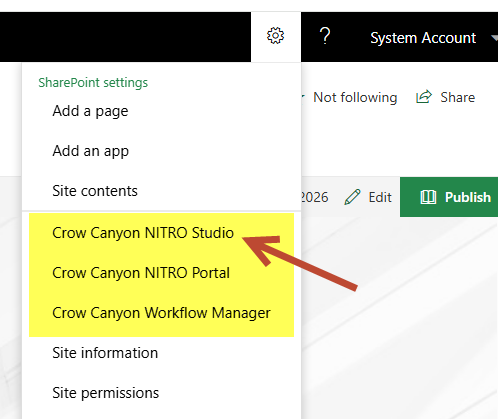This screenshot has width=498, height=419.
Task: Click the SharePoint settings heading
Action: (x=93, y=83)
